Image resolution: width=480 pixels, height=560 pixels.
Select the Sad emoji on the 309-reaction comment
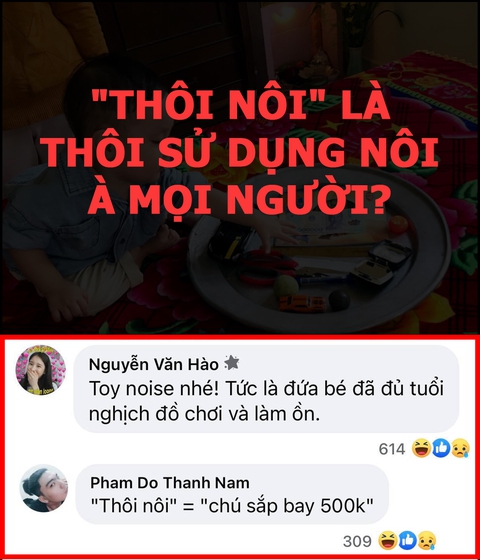click(x=426, y=540)
